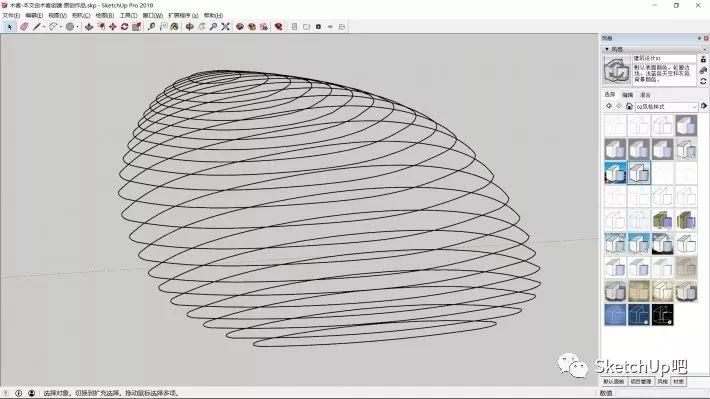Collapse the 风格 panel section triangle

click(x=607, y=49)
